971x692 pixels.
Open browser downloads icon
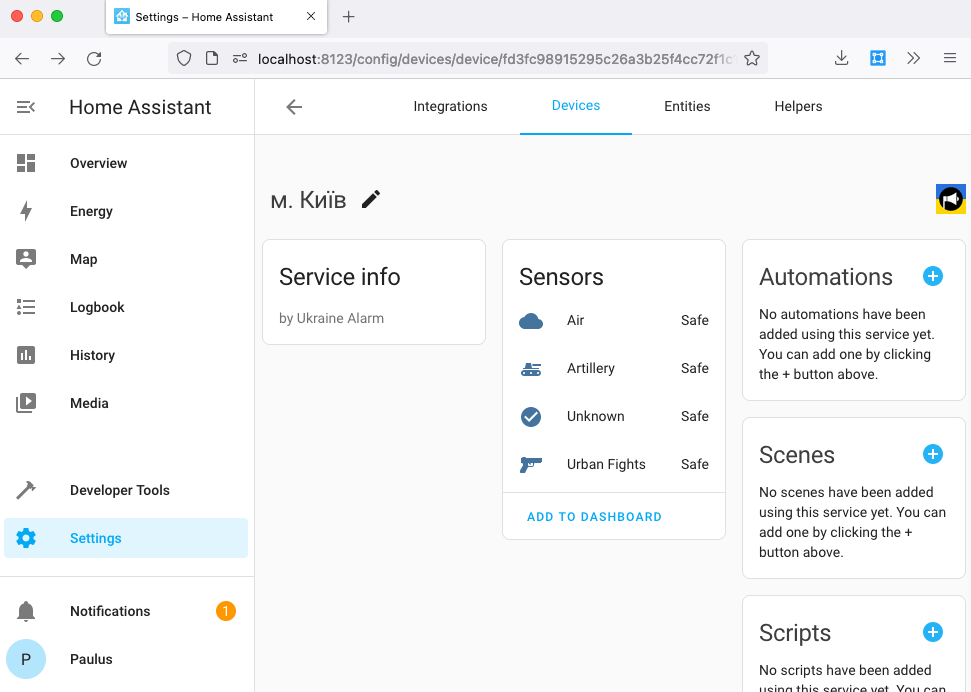tap(842, 59)
